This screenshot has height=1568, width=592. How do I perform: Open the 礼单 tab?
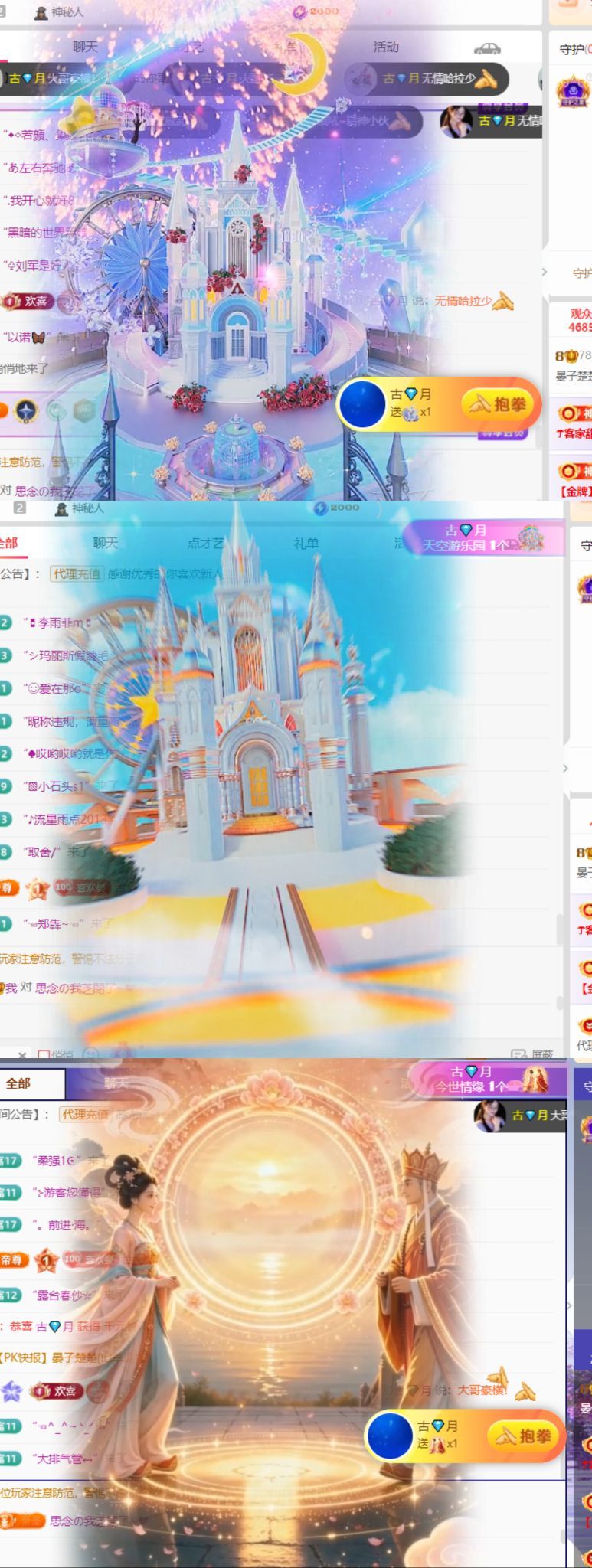306,543
